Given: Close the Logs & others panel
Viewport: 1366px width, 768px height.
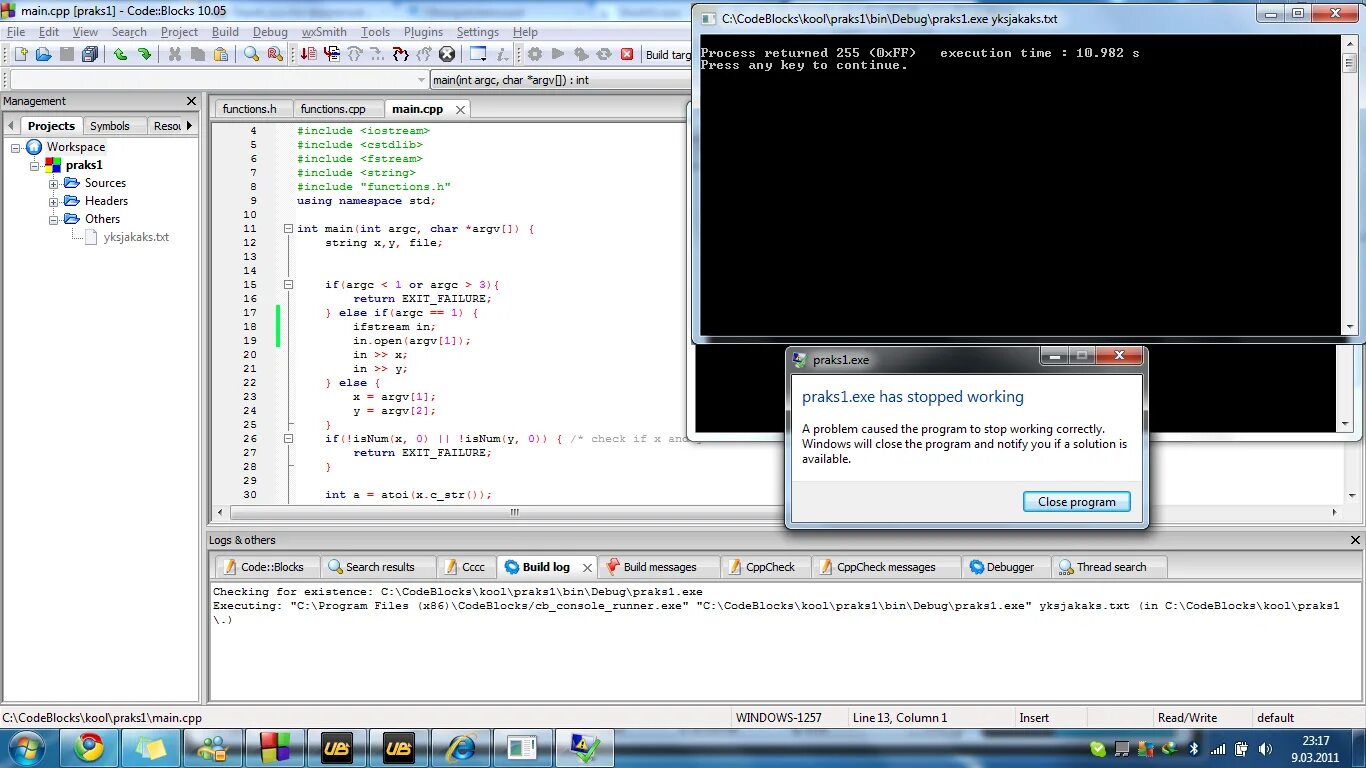Looking at the screenshot, I should point(1355,540).
